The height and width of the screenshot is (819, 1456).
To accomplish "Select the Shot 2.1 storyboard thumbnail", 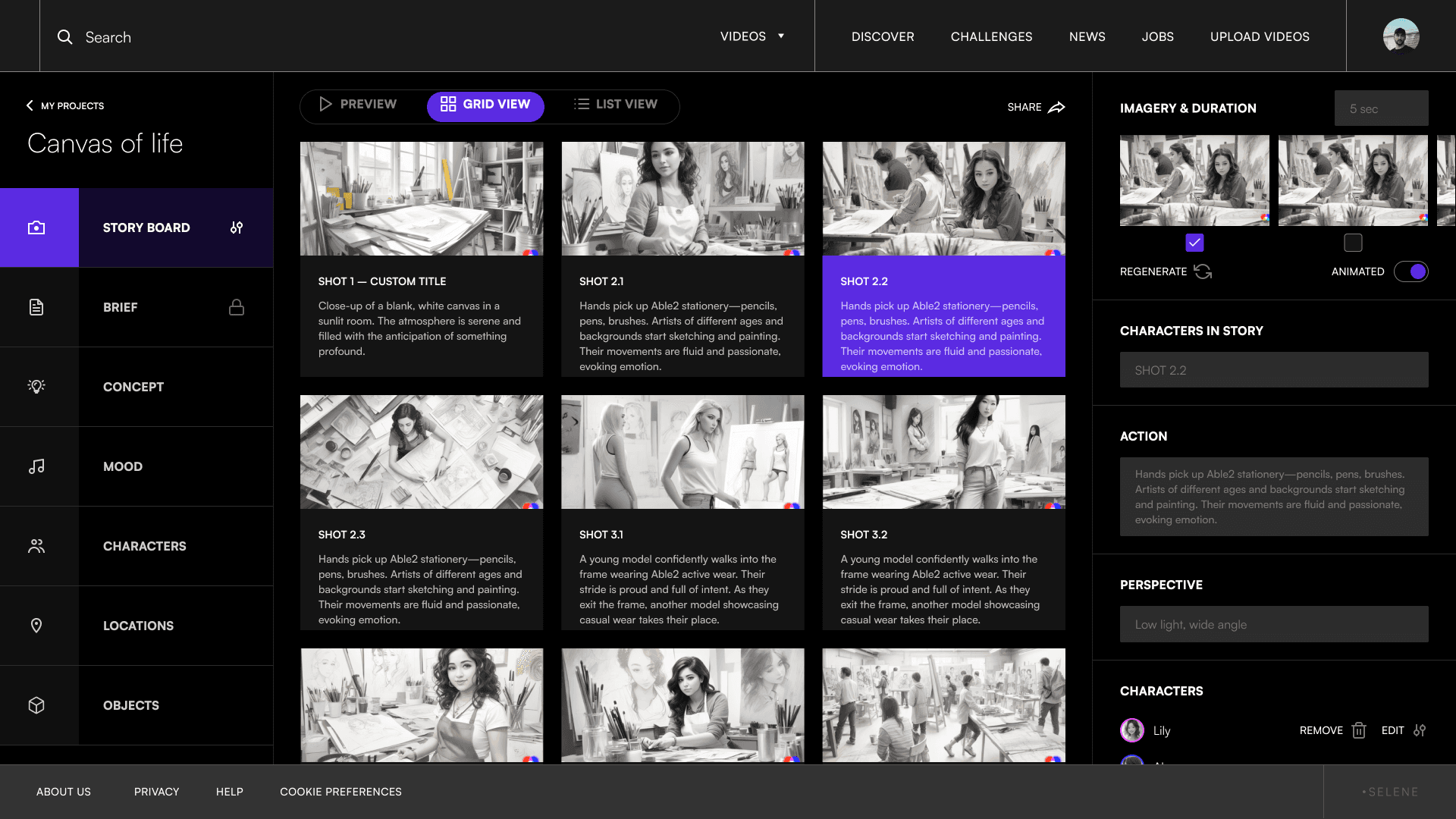I will (682, 199).
